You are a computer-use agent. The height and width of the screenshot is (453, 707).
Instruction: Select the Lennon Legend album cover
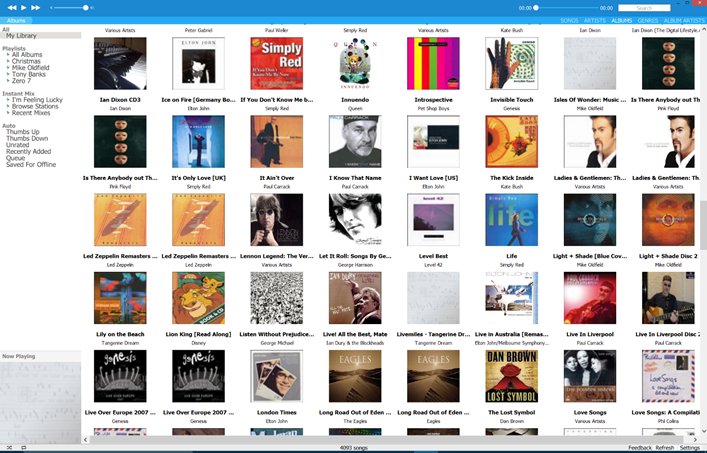coord(277,220)
